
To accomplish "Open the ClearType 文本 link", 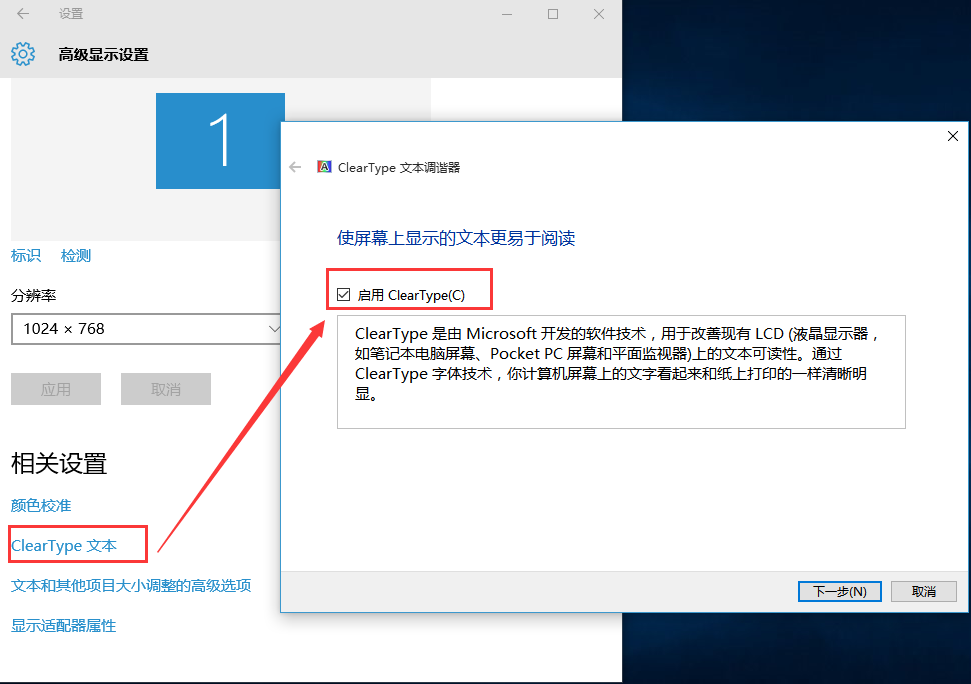I will click(x=64, y=545).
